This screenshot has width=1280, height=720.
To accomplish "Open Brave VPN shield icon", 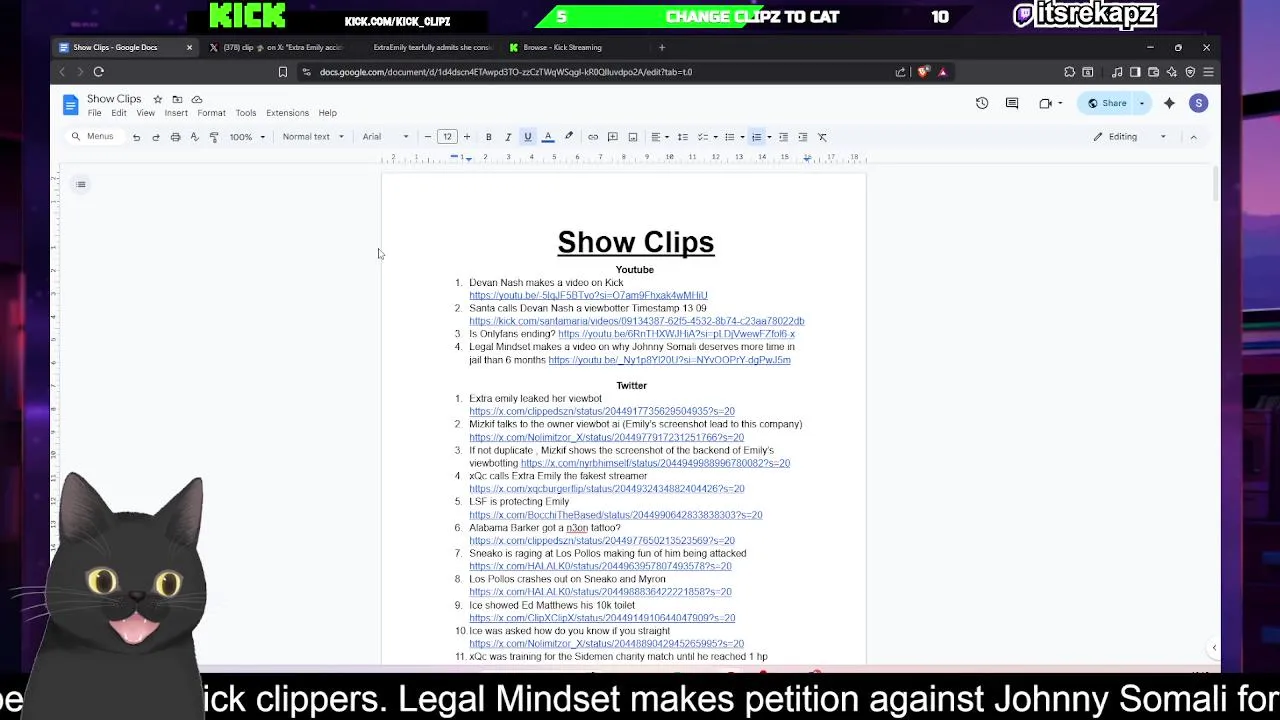I will pyautogui.click(x=1190, y=72).
